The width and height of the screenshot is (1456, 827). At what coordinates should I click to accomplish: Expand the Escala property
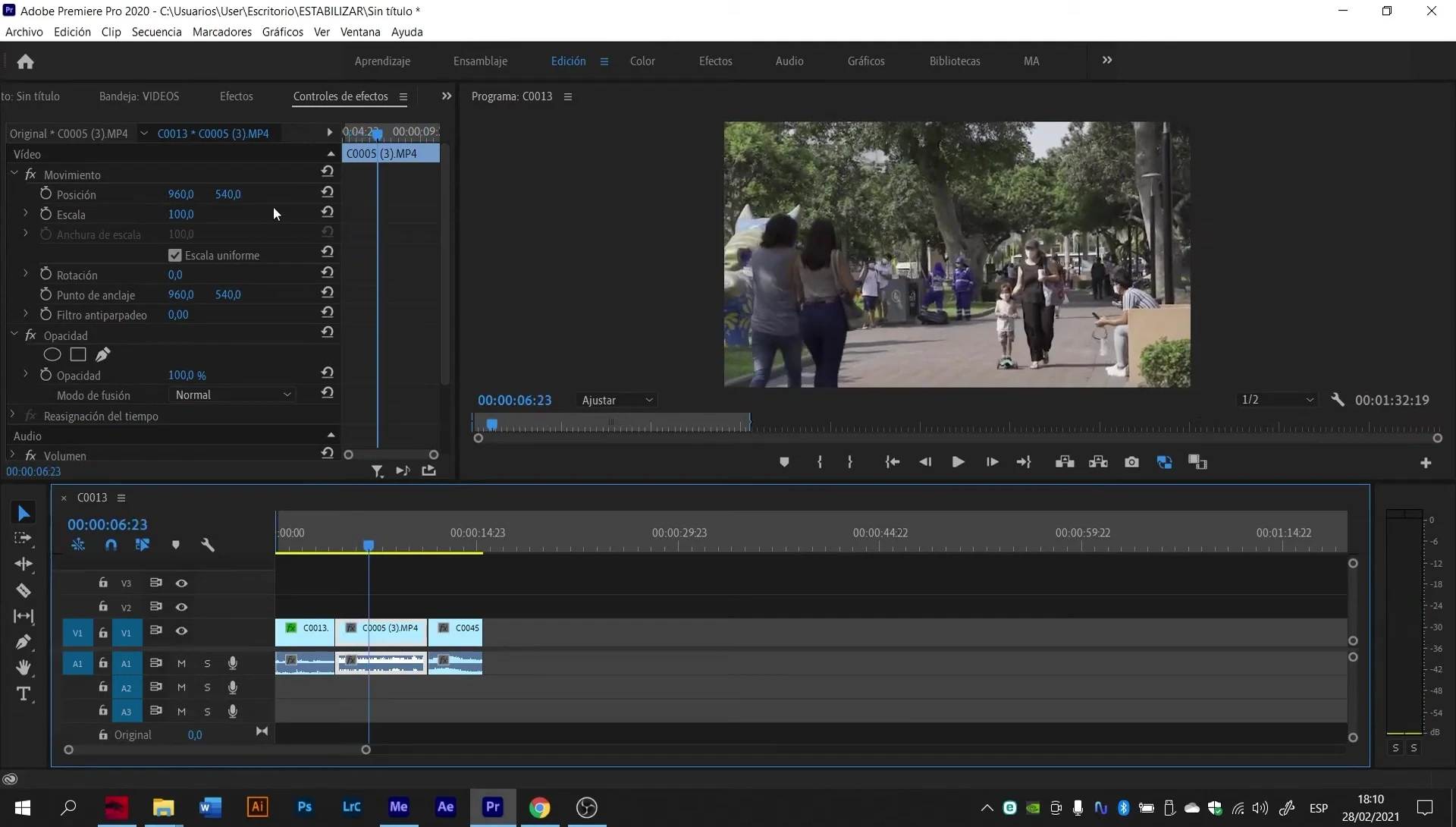pyautogui.click(x=25, y=213)
